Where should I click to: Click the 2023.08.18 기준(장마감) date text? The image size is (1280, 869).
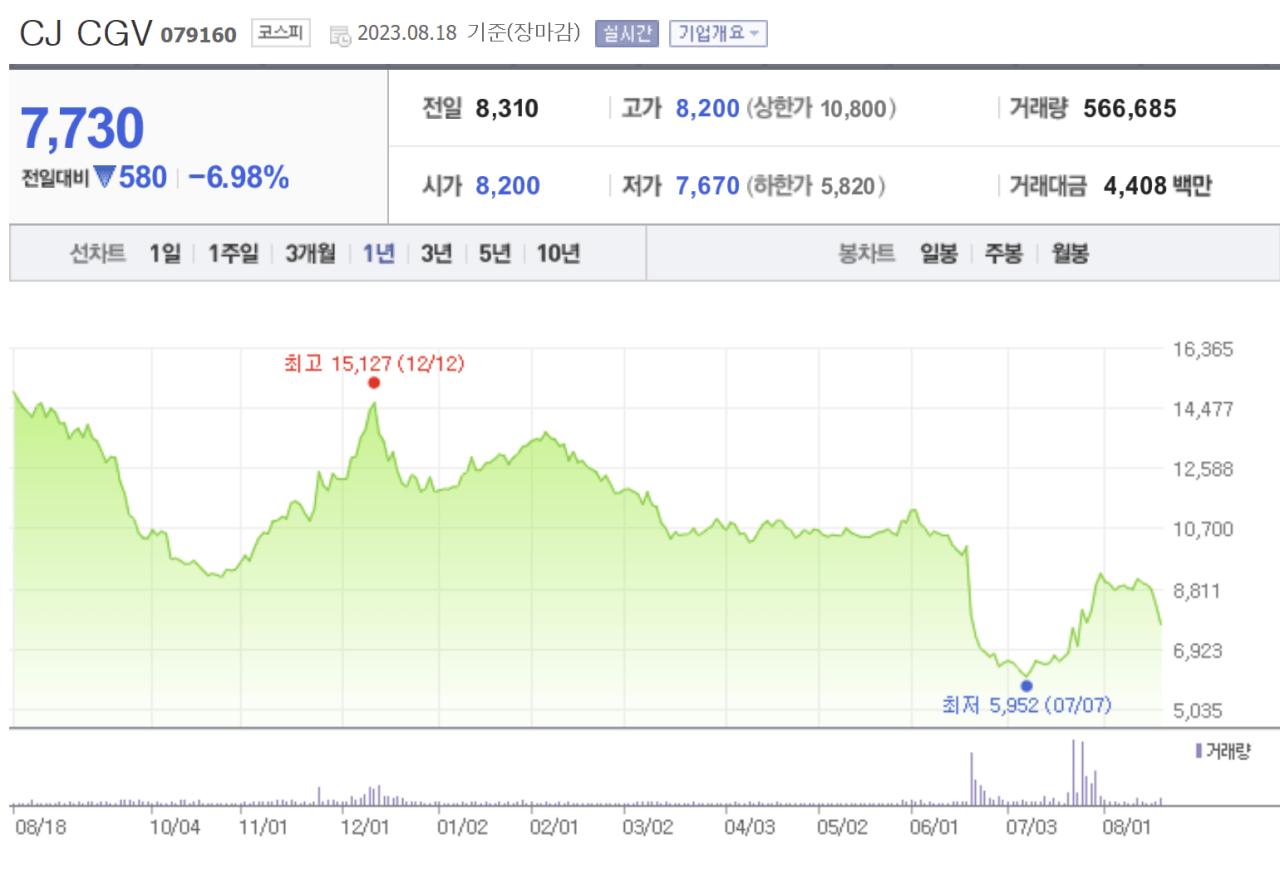468,33
